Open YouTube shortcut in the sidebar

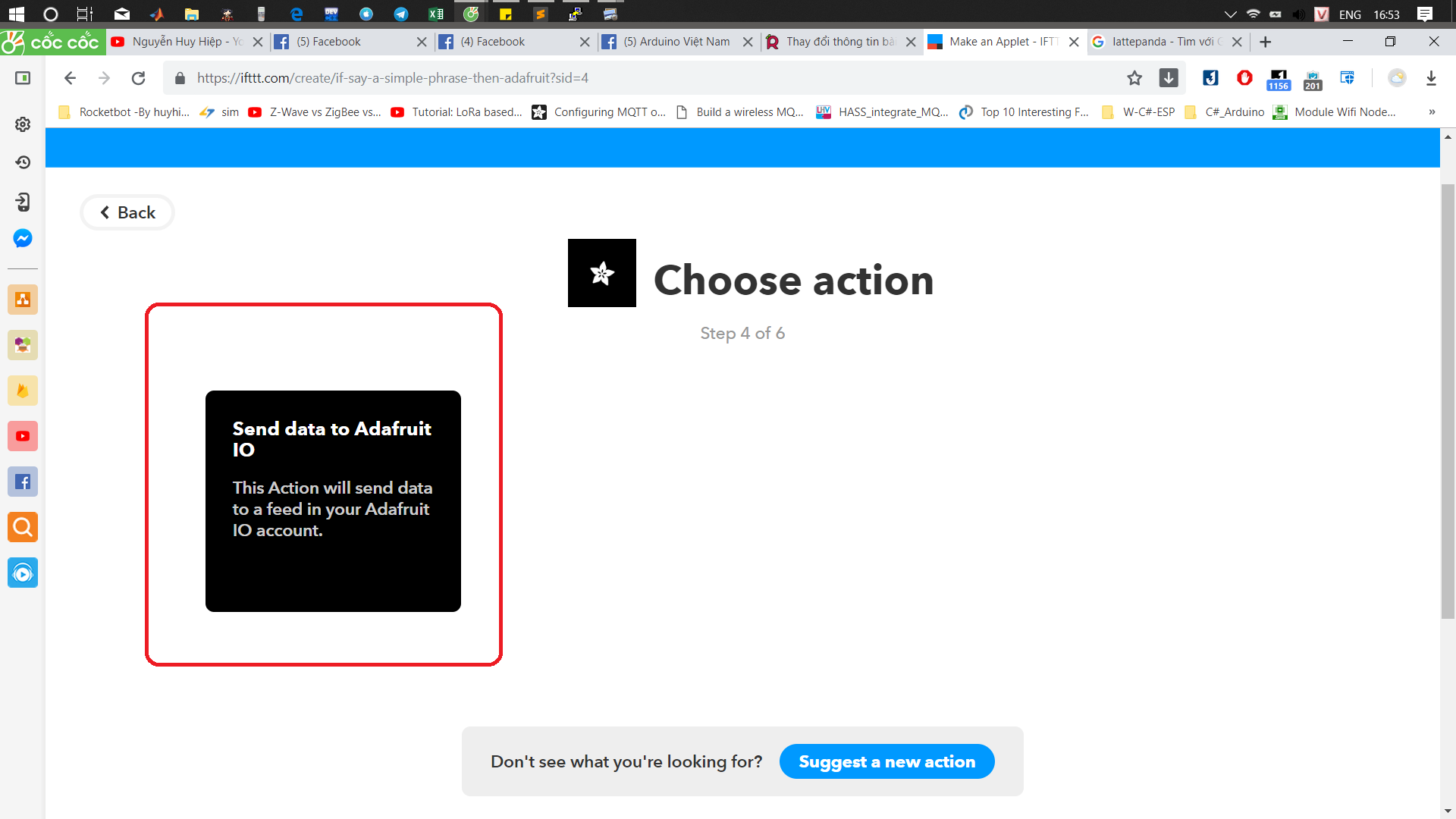click(23, 436)
